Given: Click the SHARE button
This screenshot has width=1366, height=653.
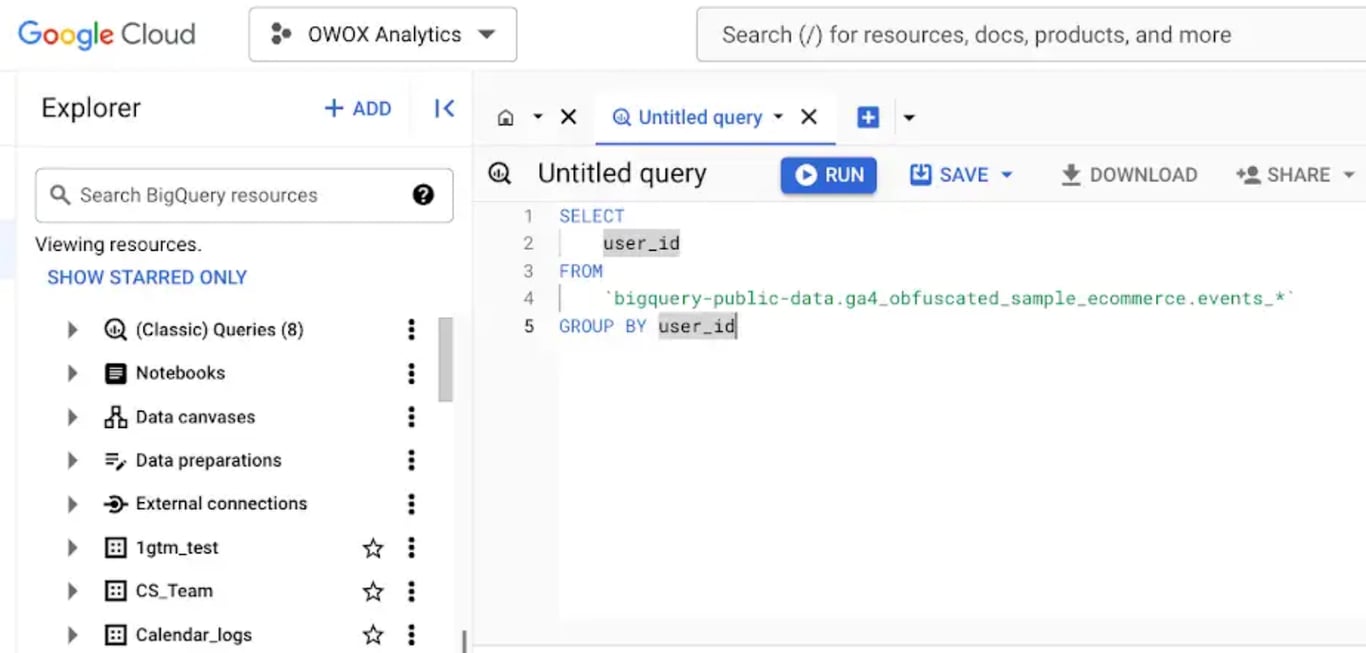Looking at the screenshot, I should click(1283, 175).
